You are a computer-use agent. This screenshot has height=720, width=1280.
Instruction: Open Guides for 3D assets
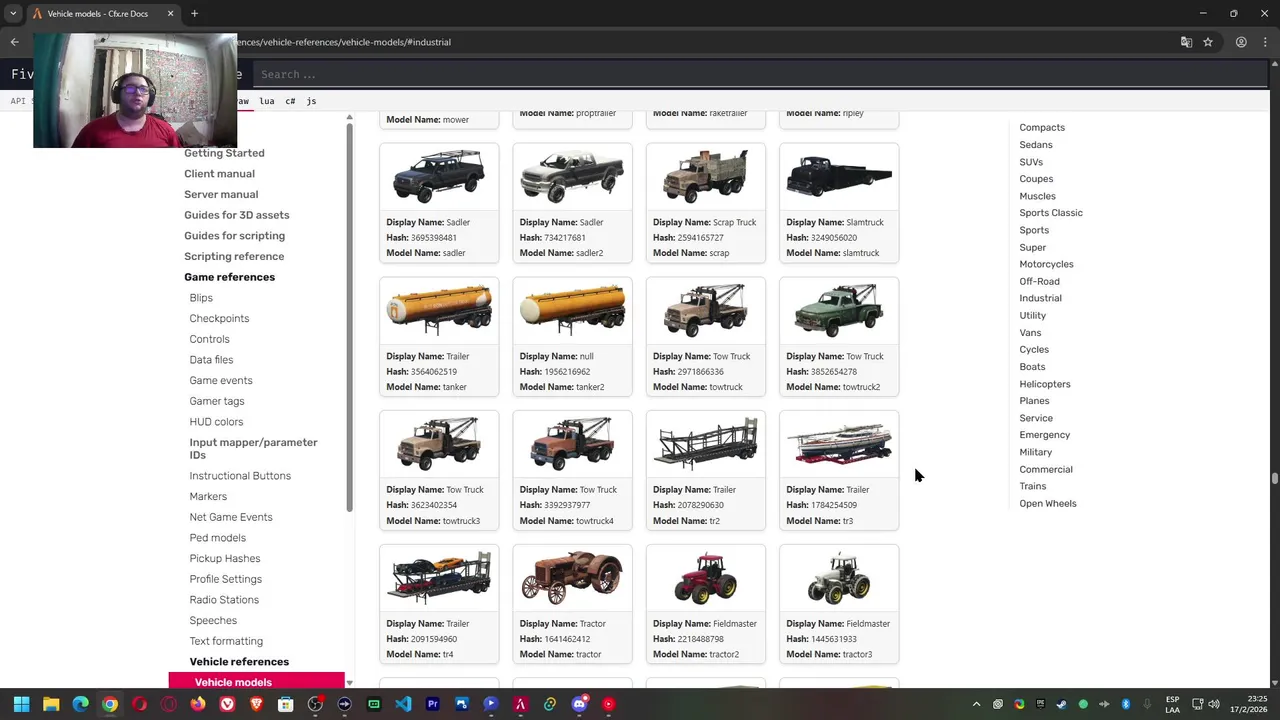coord(237,215)
